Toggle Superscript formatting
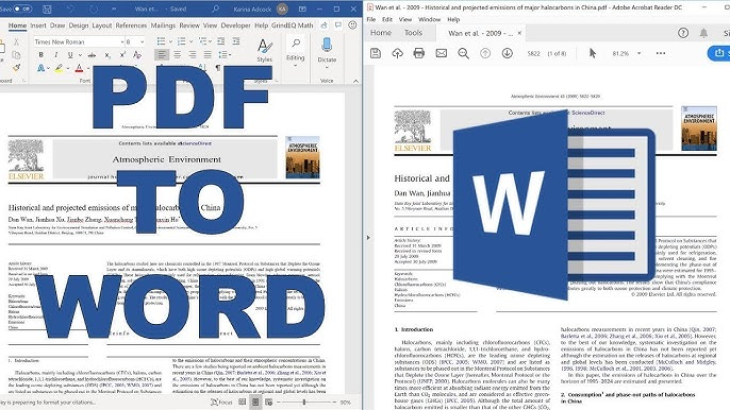 coord(122,55)
